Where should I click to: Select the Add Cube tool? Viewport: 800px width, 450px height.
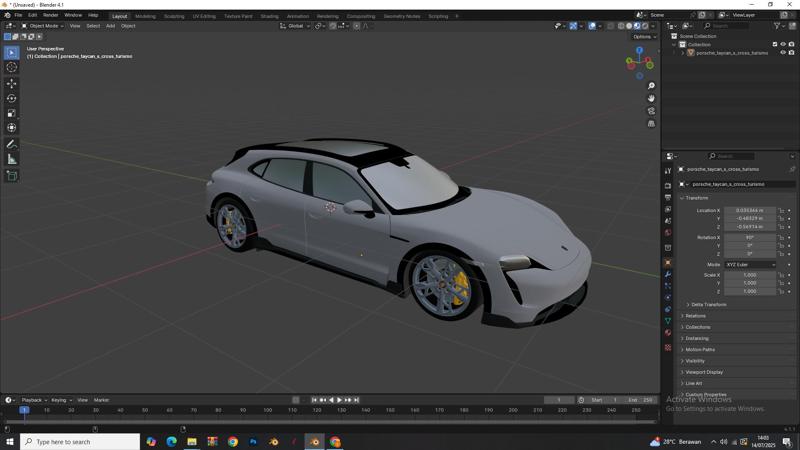(12, 176)
